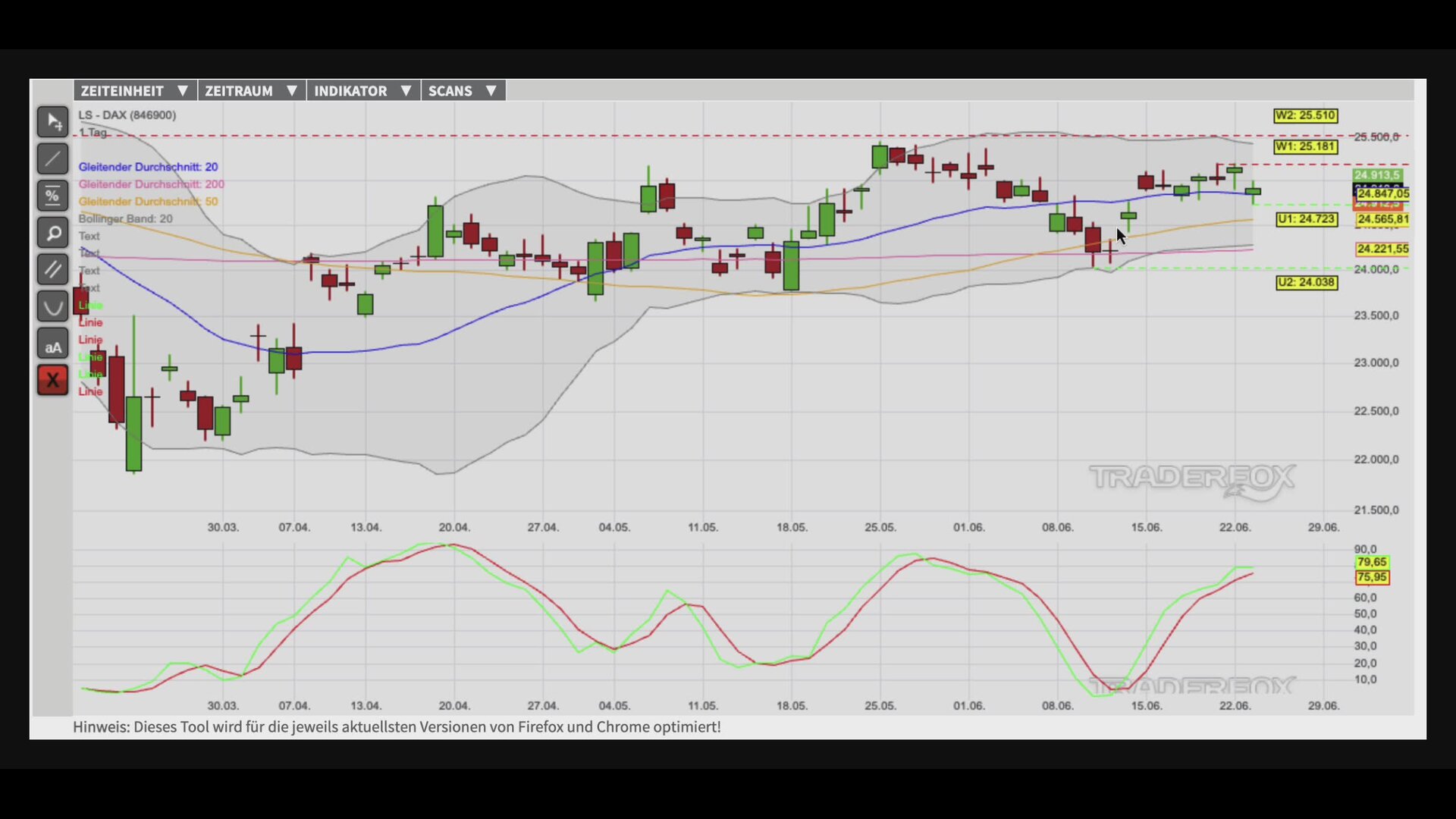The height and width of the screenshot is (819, 1456).
Task: Select the trend line drawing tool
Action: click(x=53, y=158)
